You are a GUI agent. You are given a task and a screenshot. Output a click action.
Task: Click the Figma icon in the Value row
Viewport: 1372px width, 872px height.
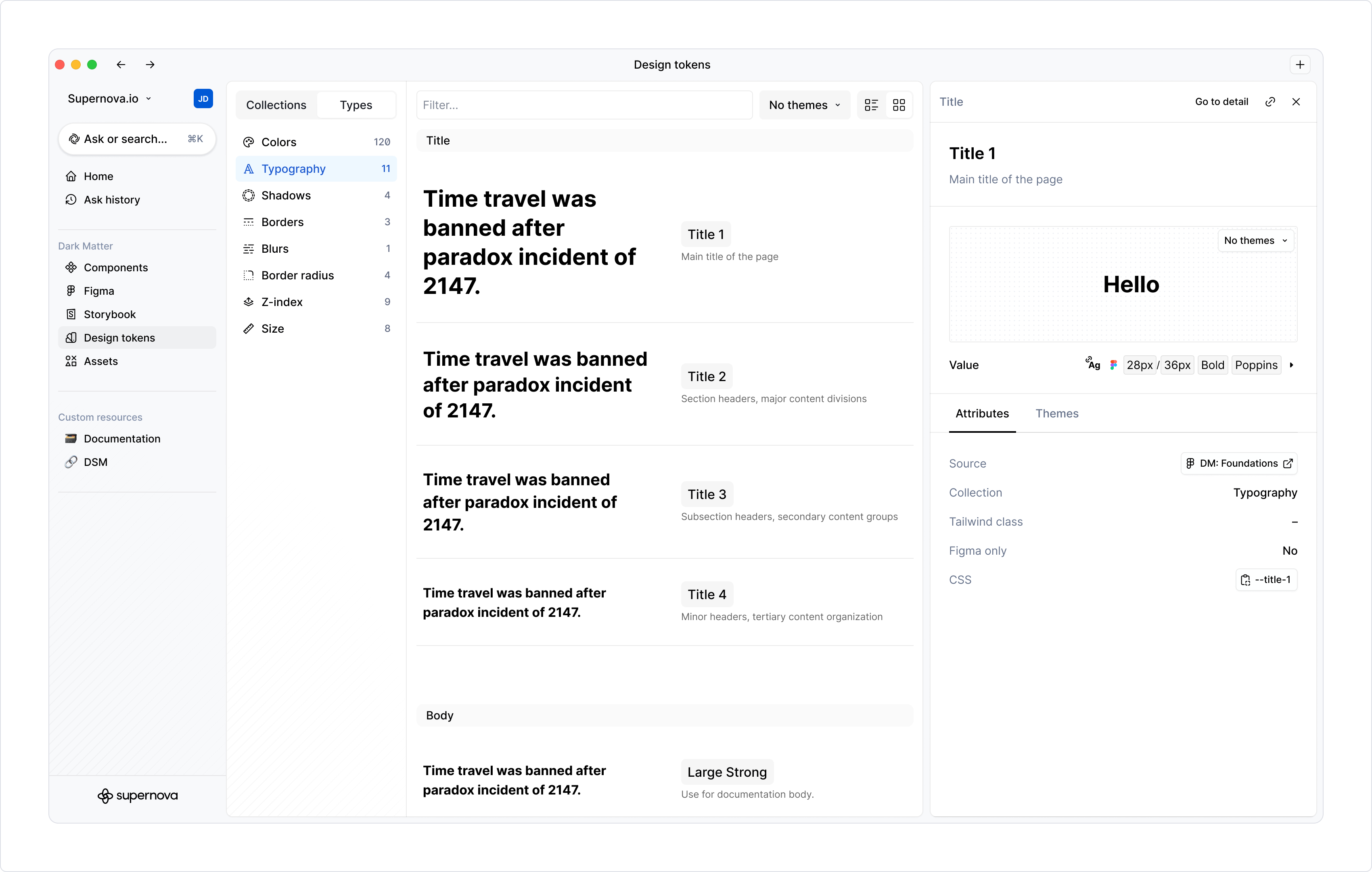[1113, 365]
